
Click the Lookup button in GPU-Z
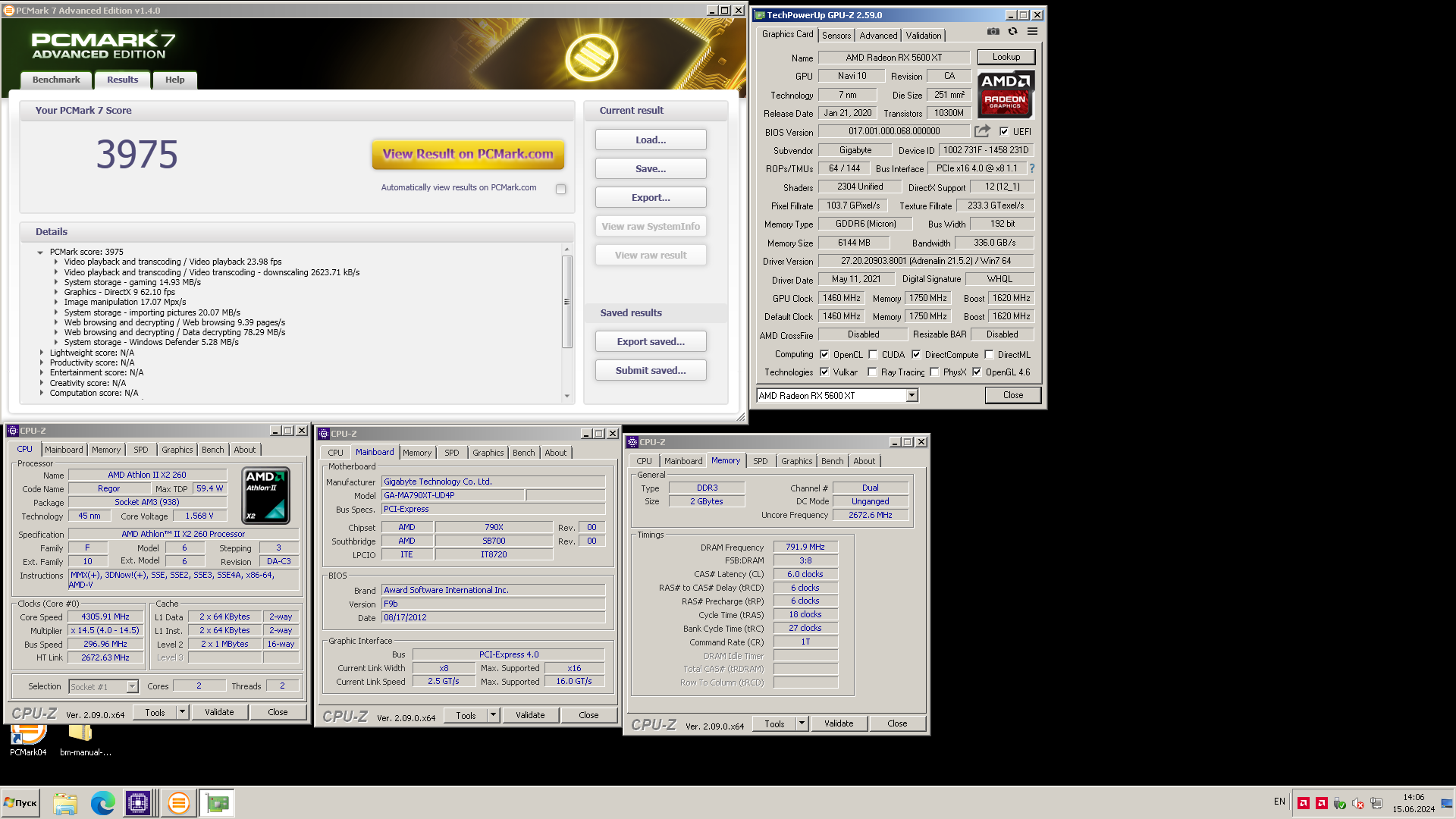tap(1006, 57)
